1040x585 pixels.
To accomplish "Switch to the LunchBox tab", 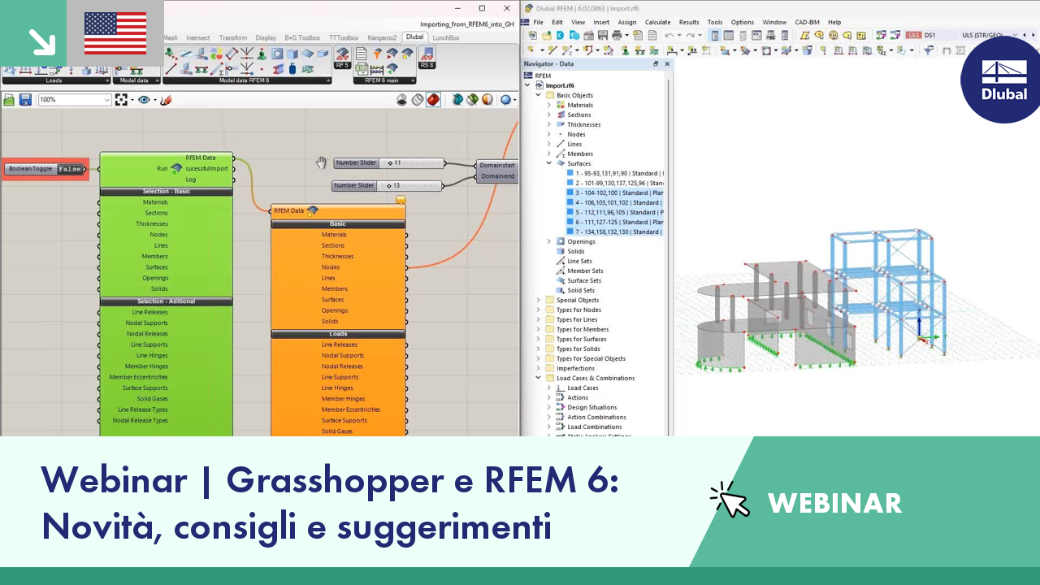I will pyautogui.click(x=446, y=38).
